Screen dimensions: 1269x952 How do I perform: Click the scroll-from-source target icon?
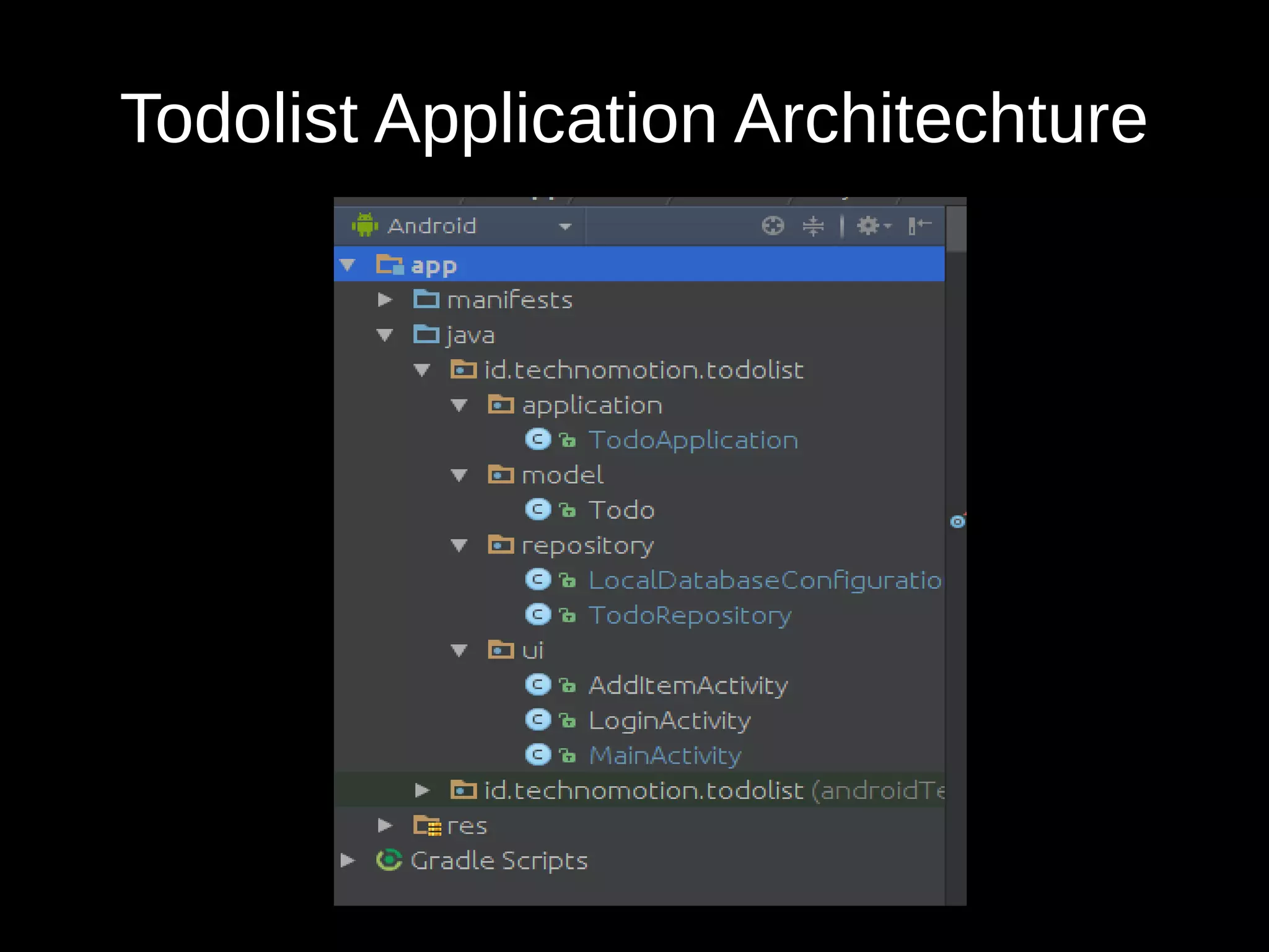tap(773, 226)
